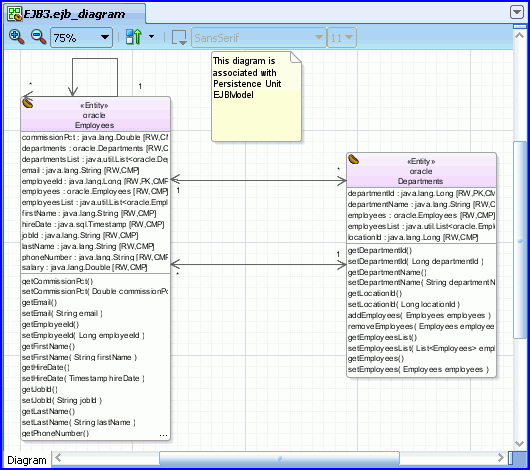Open the font size 11 dropdown
This screenshot has height=470, width=530.
point(342,38)
